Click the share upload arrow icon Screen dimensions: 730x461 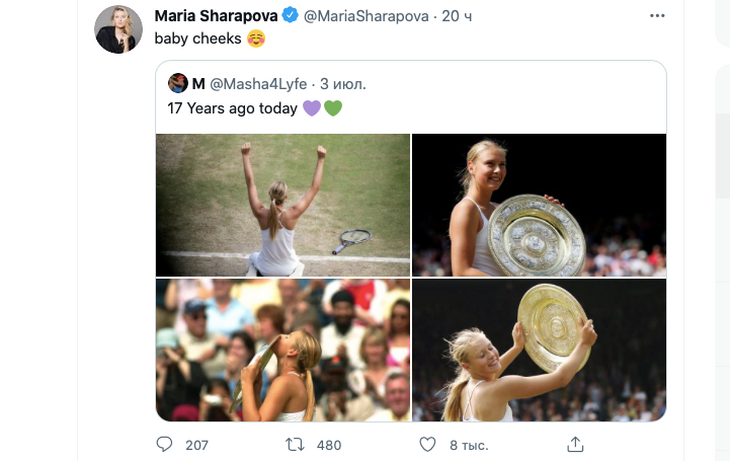pos(575,444)
